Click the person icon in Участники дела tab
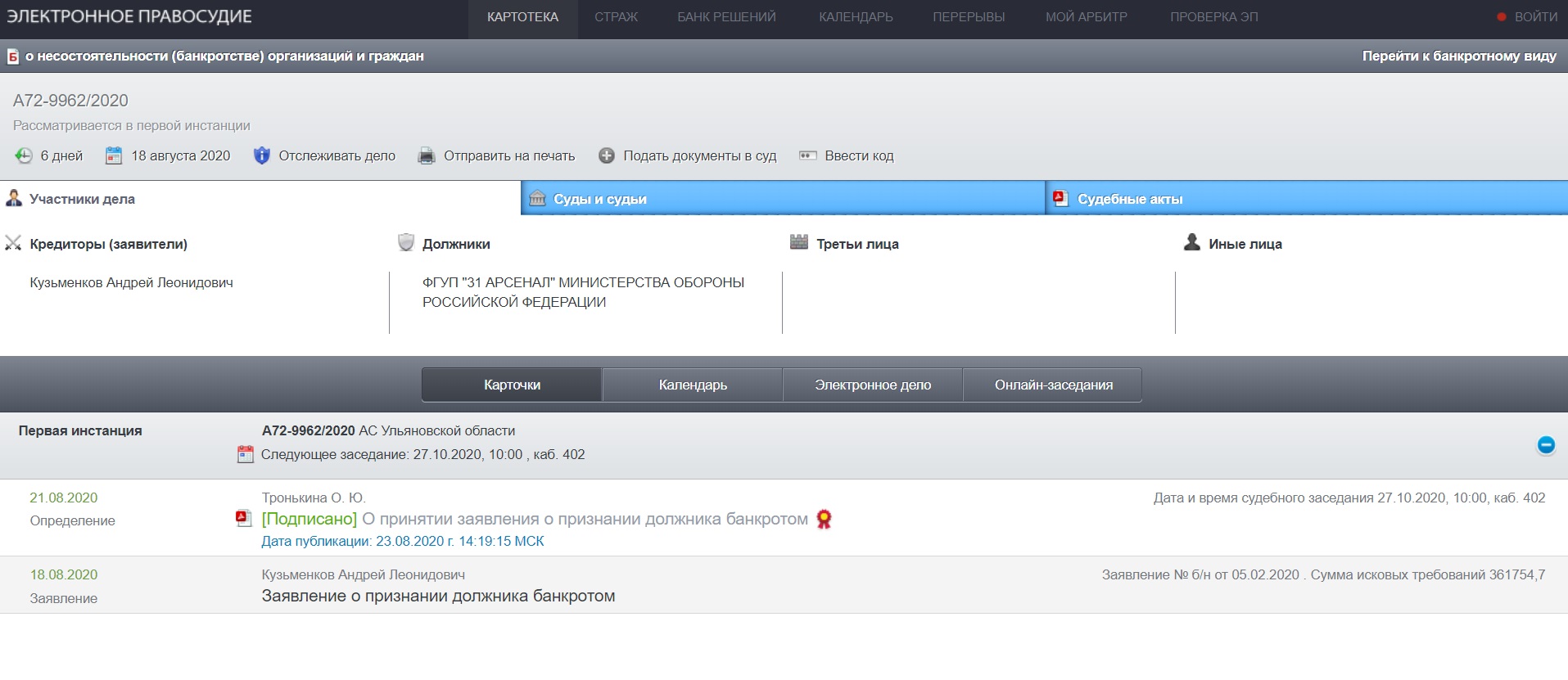Viewport: 1568px width, 680px height. click(13, 198)
